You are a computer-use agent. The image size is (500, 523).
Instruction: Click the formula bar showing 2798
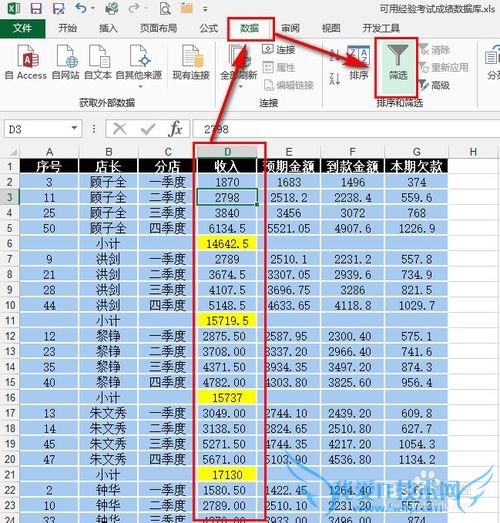tap(346, 129)
